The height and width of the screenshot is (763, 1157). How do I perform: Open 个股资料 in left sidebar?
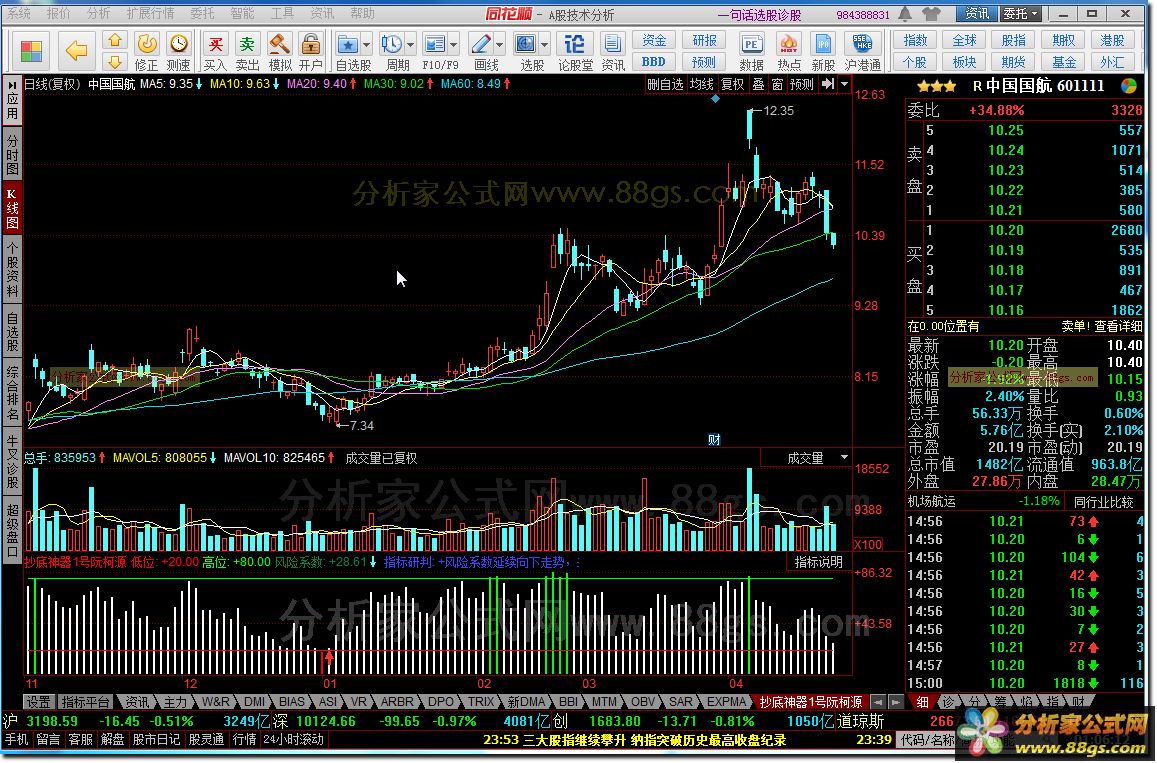click(13, 269)
